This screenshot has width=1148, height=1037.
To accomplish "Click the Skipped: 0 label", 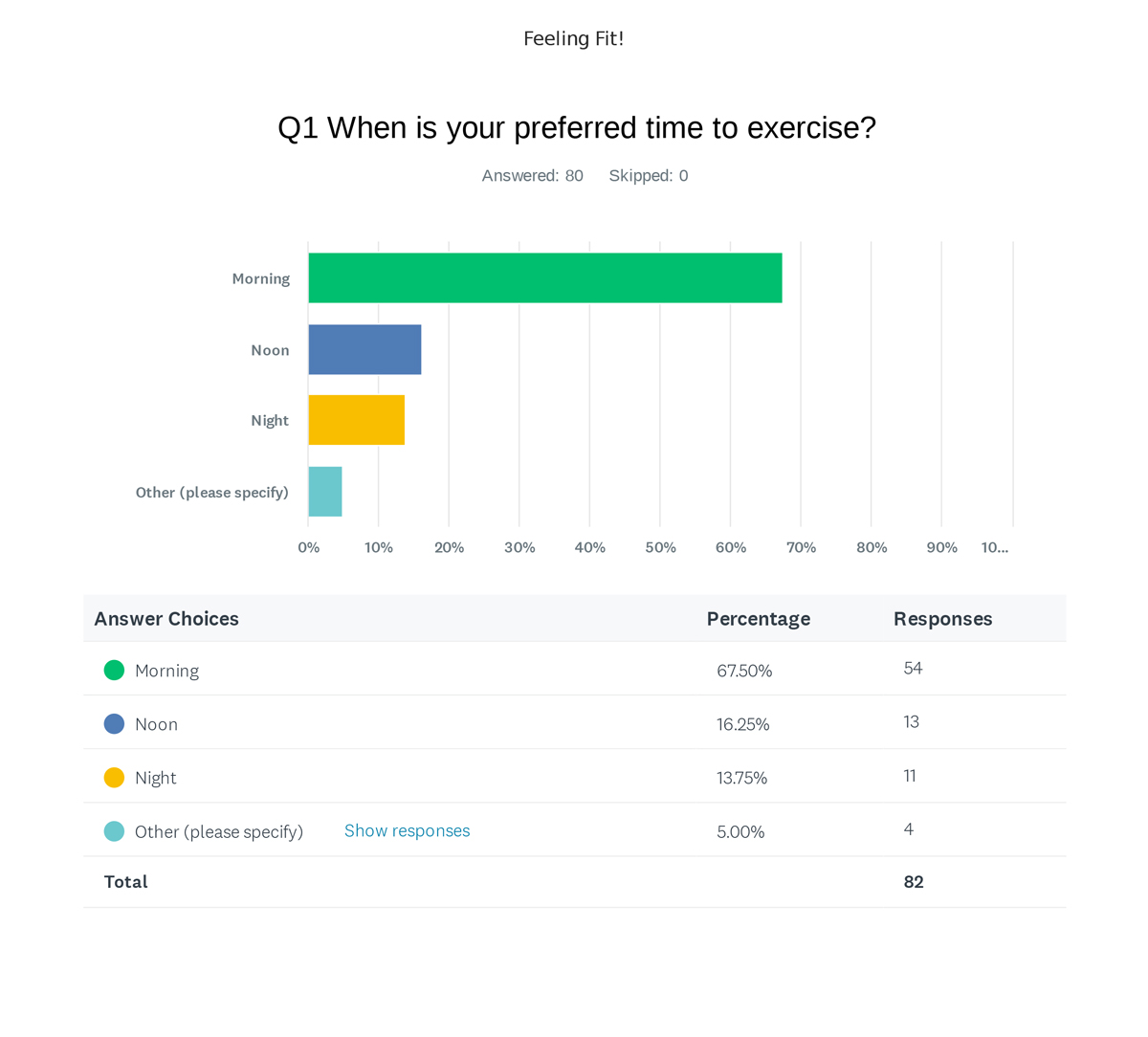I will (x=649, y=175).
